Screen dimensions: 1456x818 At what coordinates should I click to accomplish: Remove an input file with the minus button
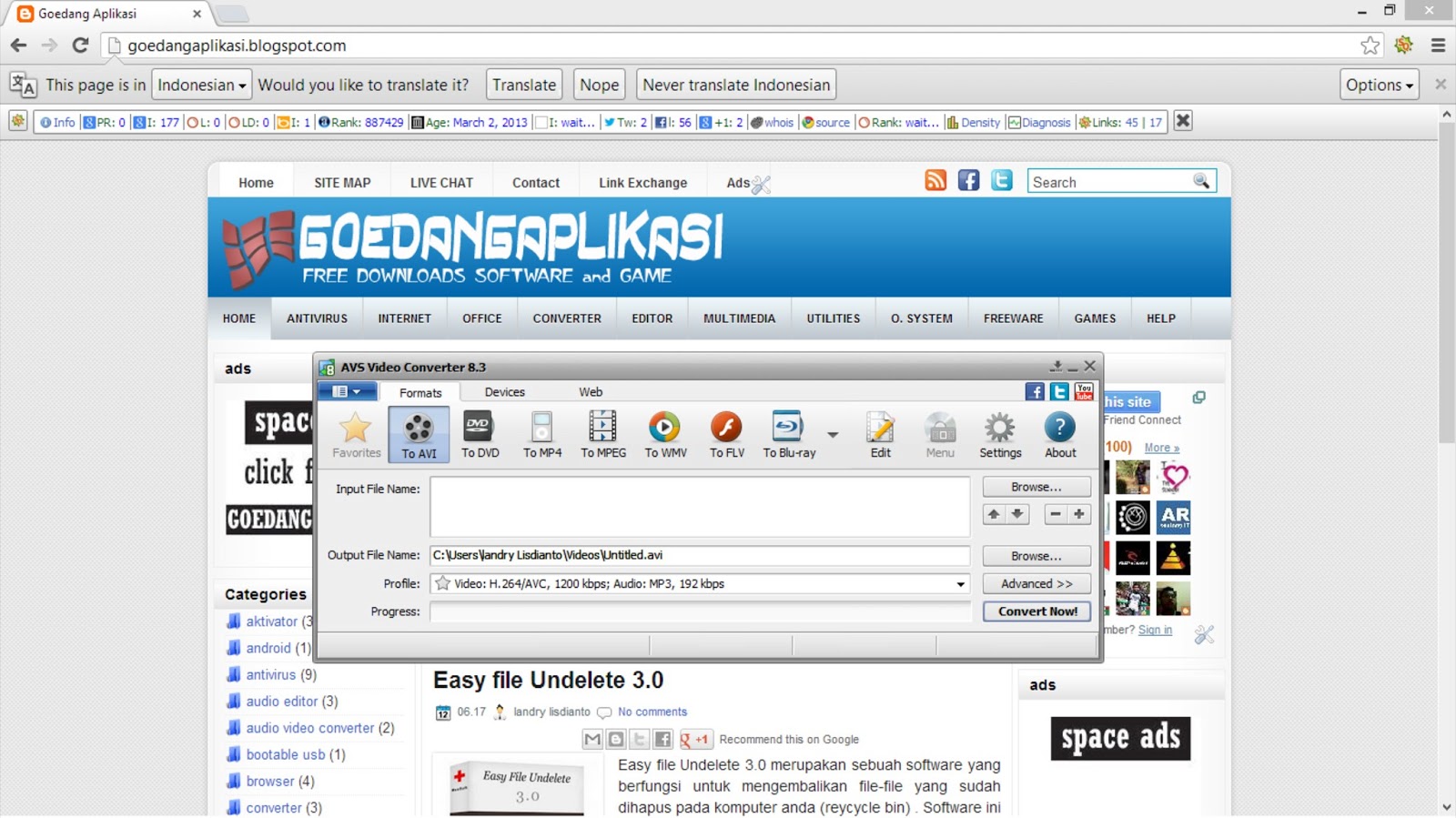tap(1055, 514)
